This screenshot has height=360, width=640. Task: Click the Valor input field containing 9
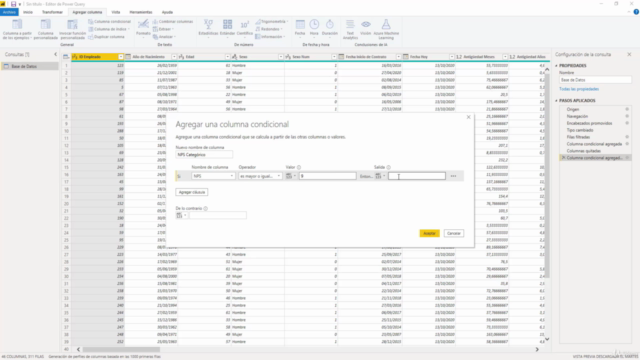(x=328, y=176)
